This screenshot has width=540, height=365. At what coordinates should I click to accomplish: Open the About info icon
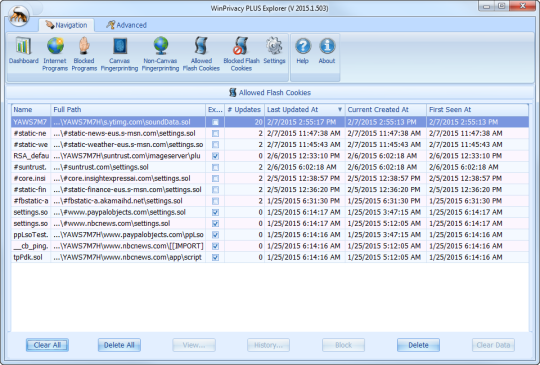tap(327, 51)
